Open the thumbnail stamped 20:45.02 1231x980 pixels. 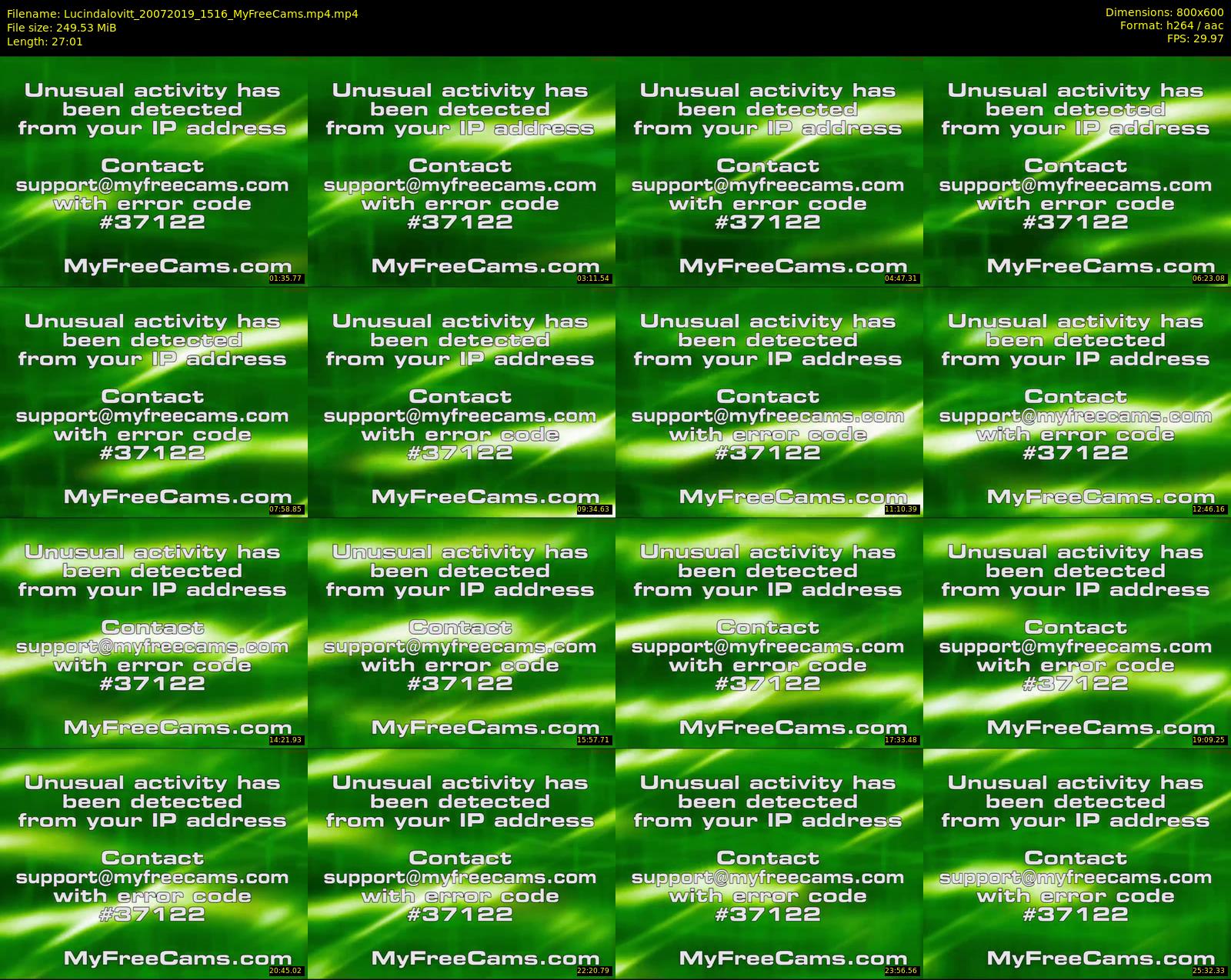pyautogui.click(x=154, y=864)
